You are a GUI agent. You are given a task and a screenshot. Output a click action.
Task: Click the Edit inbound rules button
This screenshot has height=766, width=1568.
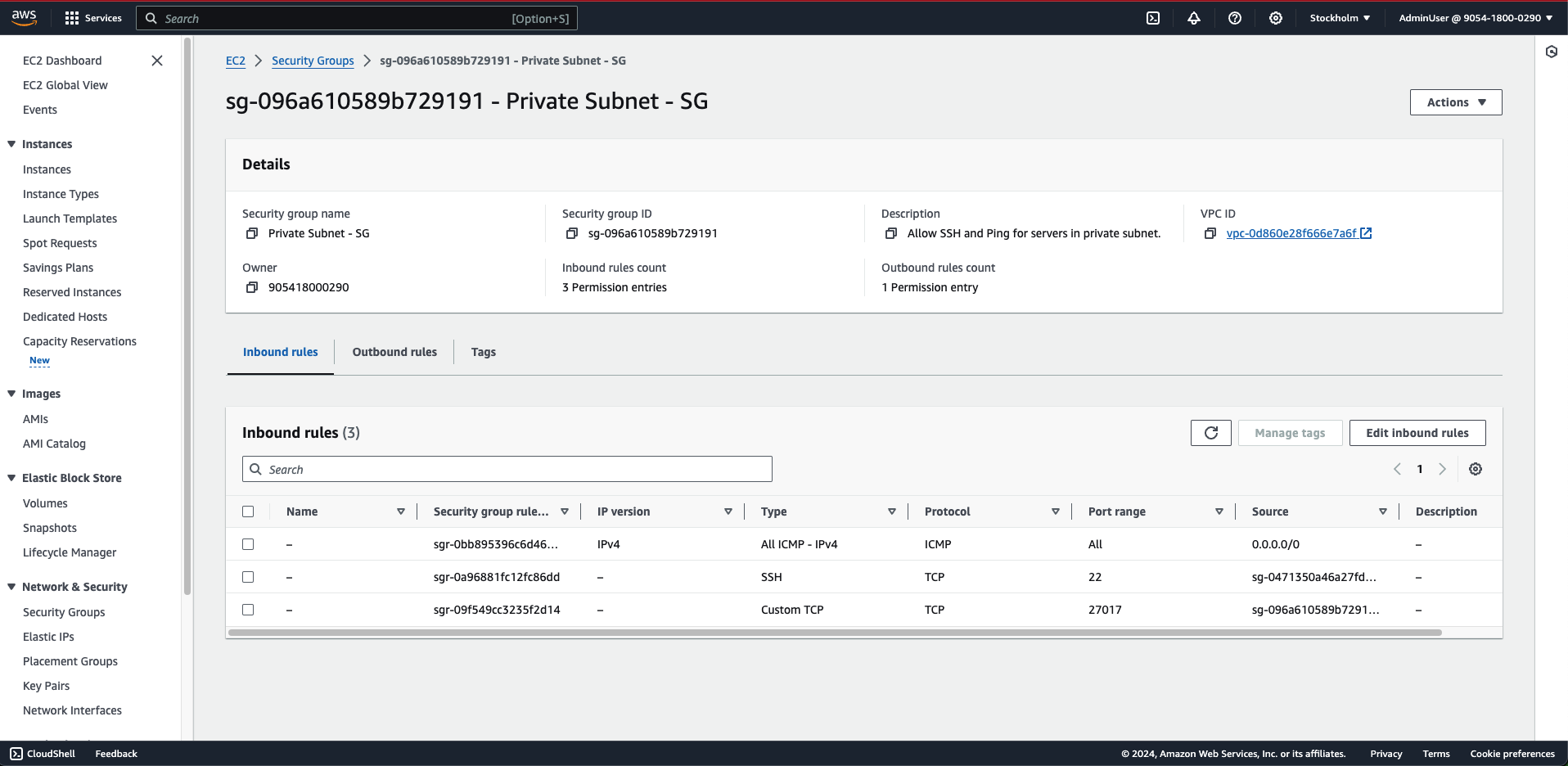tap(1417, 433)
